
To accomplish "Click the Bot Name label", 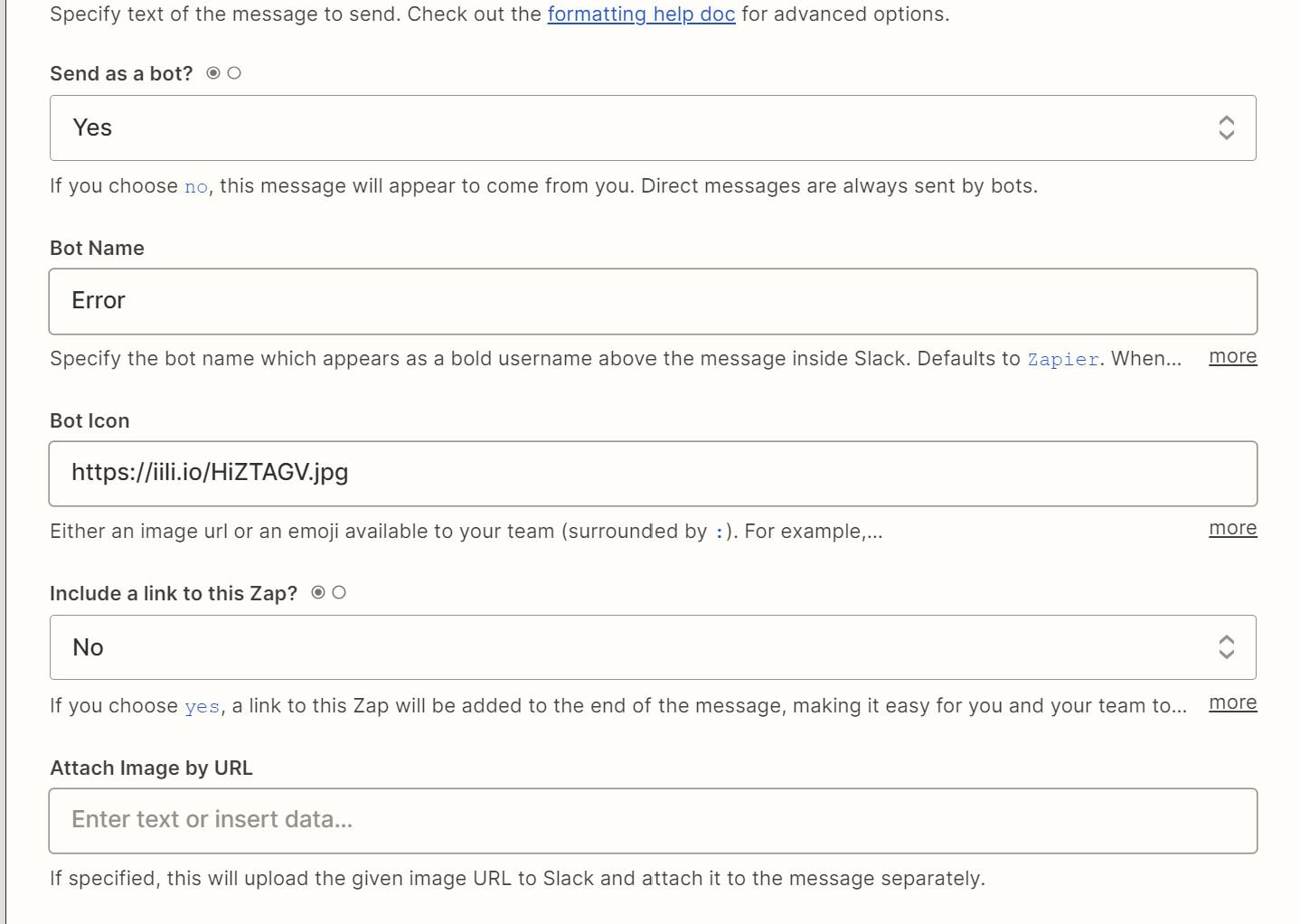I will 97,248.
